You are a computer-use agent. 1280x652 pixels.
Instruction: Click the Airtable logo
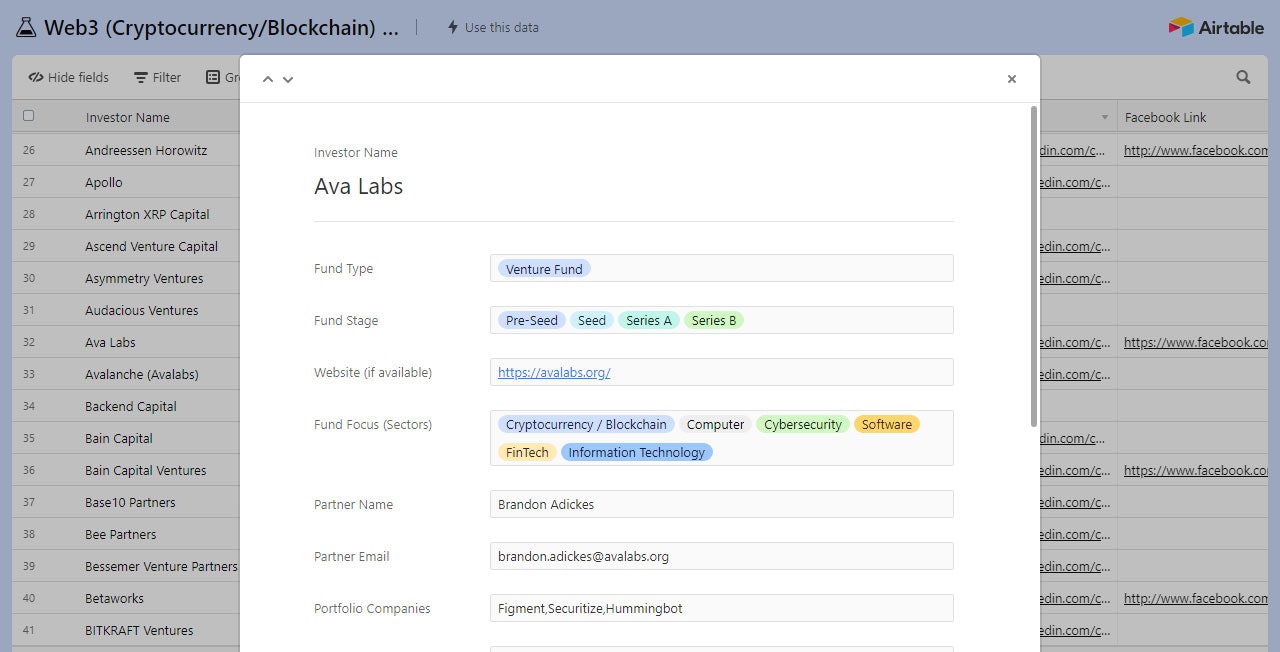pos(1216,27)
